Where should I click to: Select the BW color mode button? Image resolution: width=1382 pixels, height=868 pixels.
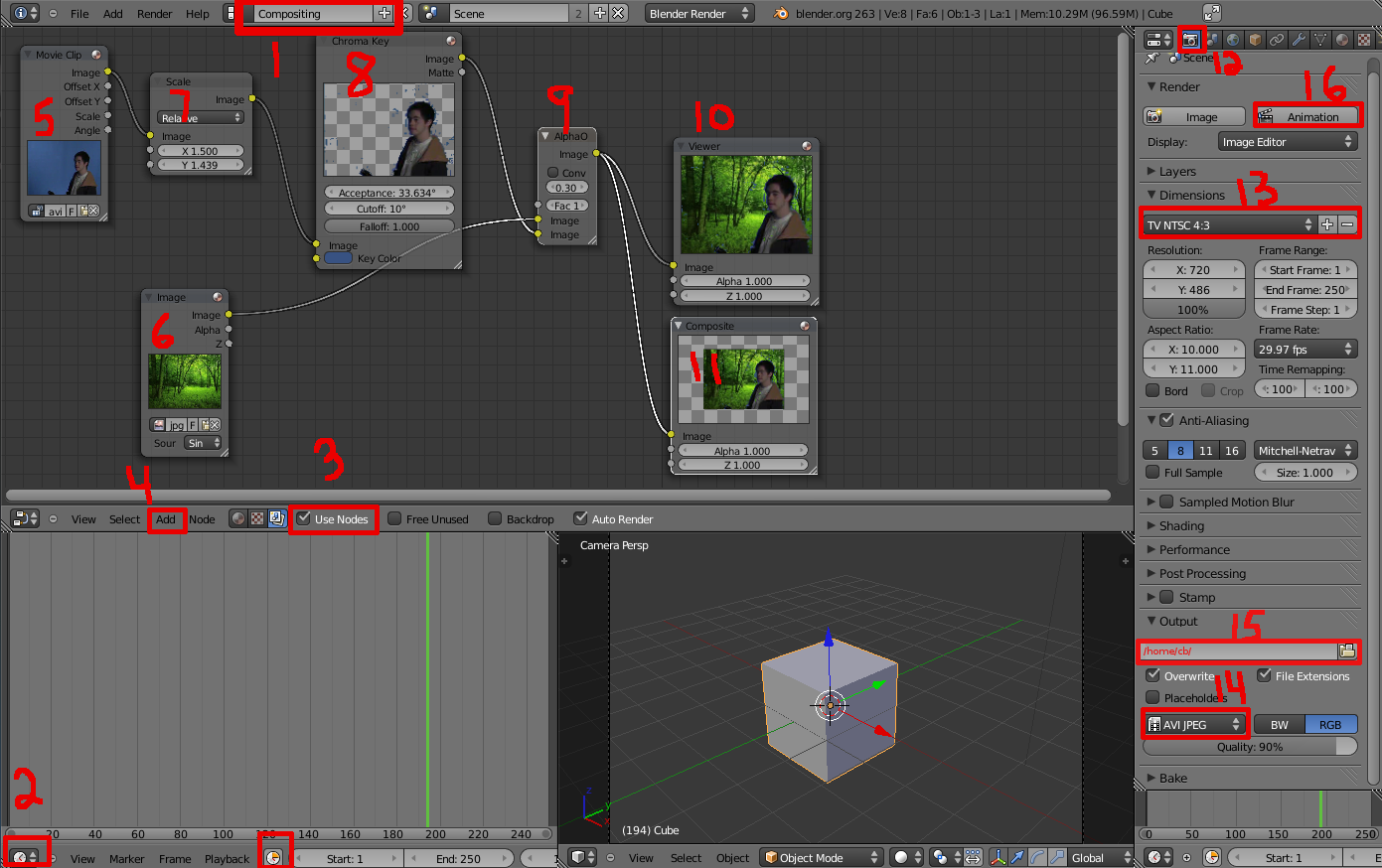[x=1280, y=724]
